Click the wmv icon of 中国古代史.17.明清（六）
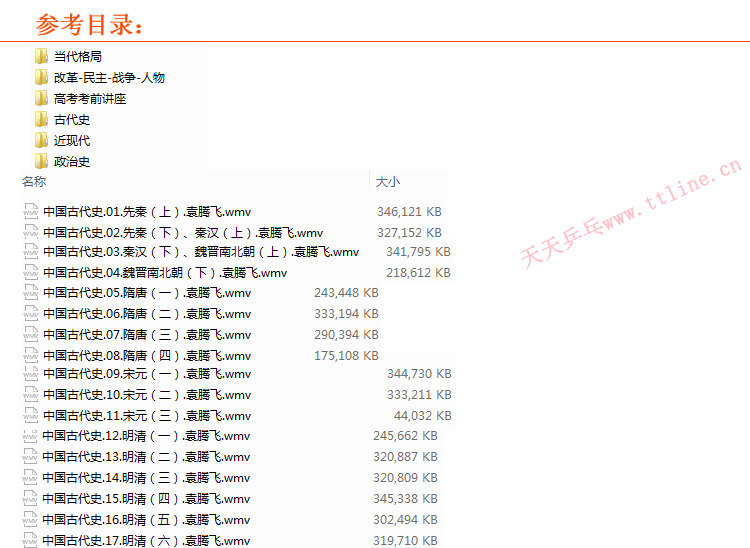Image resolution: width=750 pixels, height=548 pixels. click(31, 541)
